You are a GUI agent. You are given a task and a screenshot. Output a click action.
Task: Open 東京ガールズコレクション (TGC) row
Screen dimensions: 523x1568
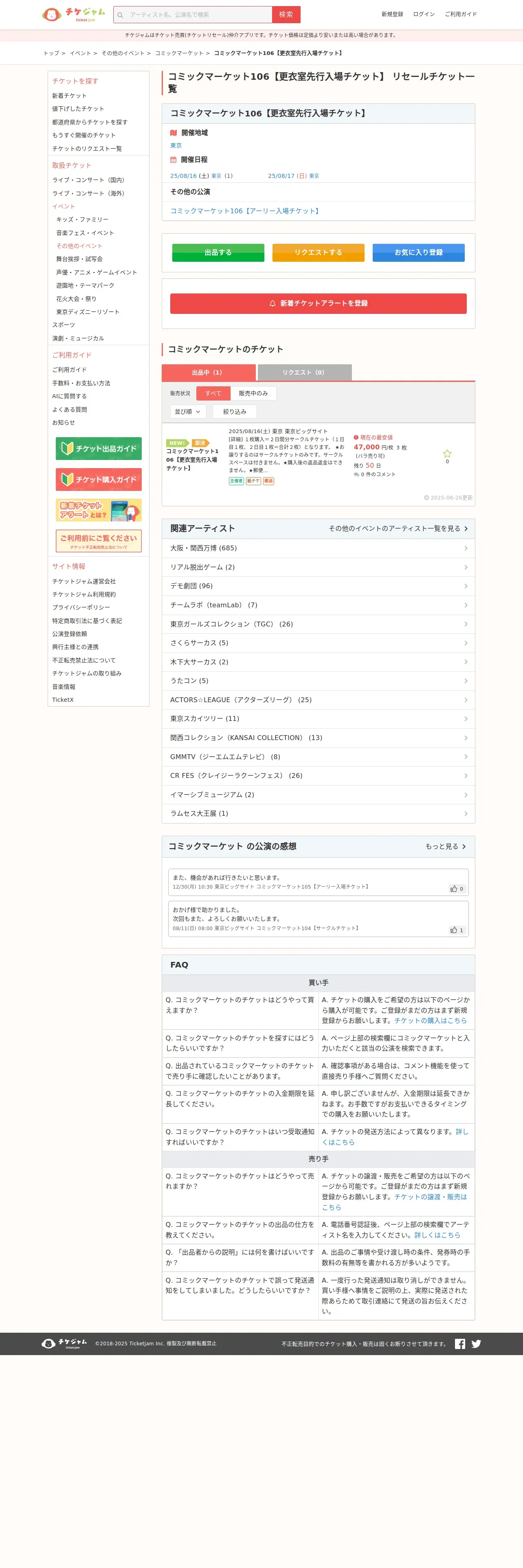(x=319, y=624)
